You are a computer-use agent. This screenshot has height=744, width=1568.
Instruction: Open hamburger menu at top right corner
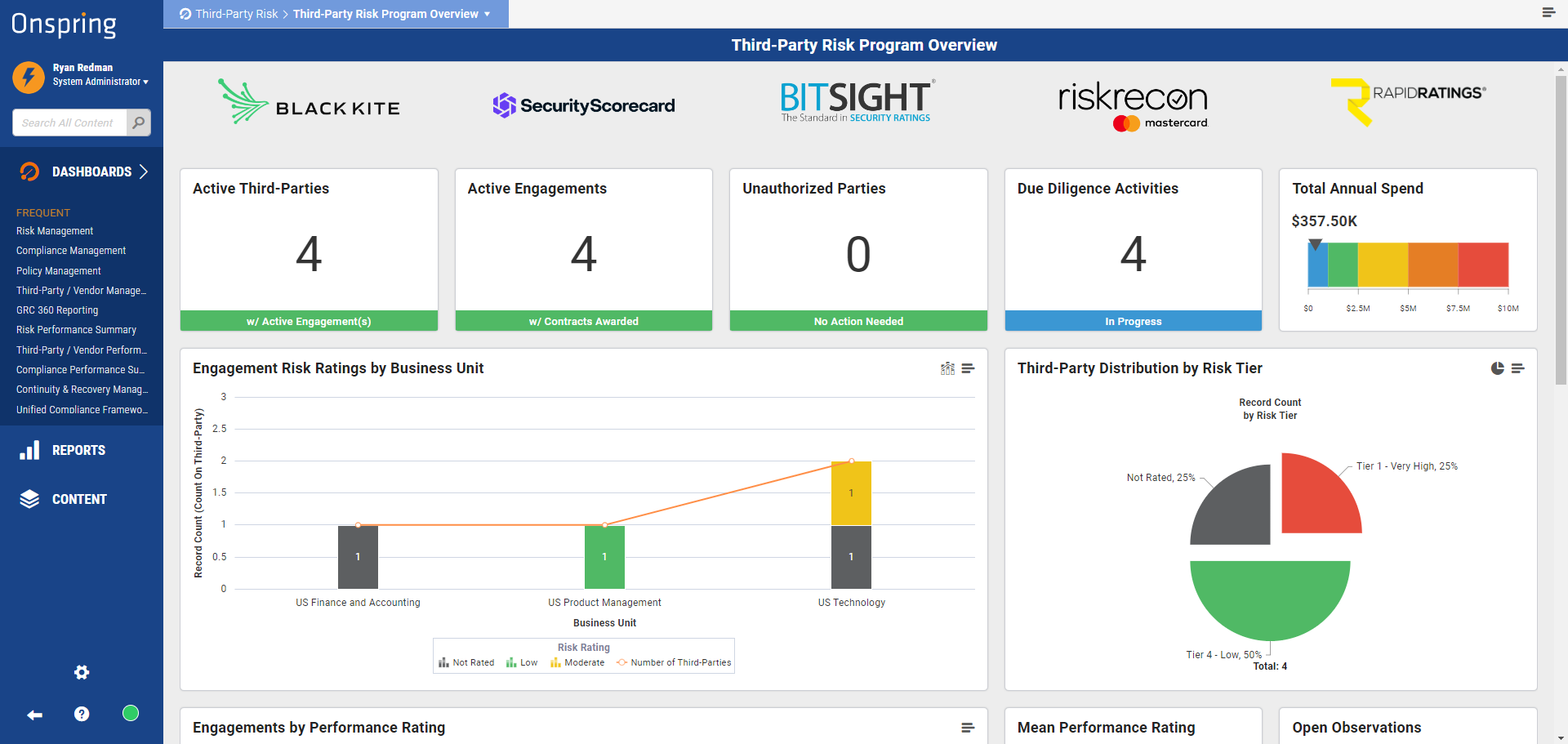pyautogui.click(x=1548, y=12)
